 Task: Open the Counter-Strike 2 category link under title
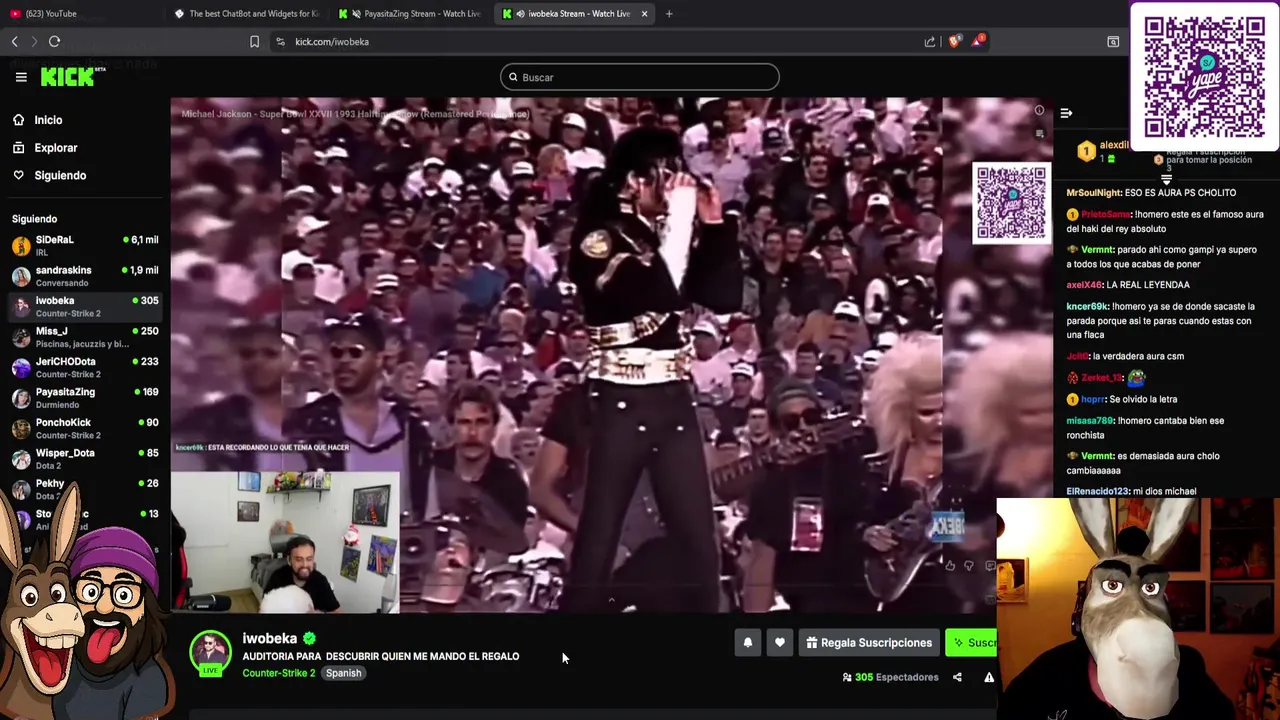(278, 673)
